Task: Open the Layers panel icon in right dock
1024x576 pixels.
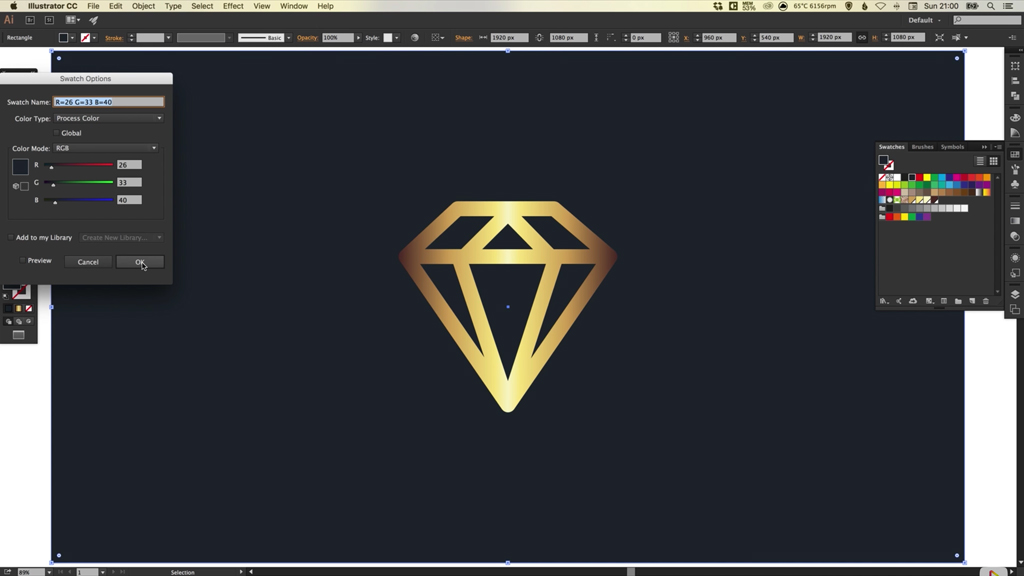Action: [1015, 293]
